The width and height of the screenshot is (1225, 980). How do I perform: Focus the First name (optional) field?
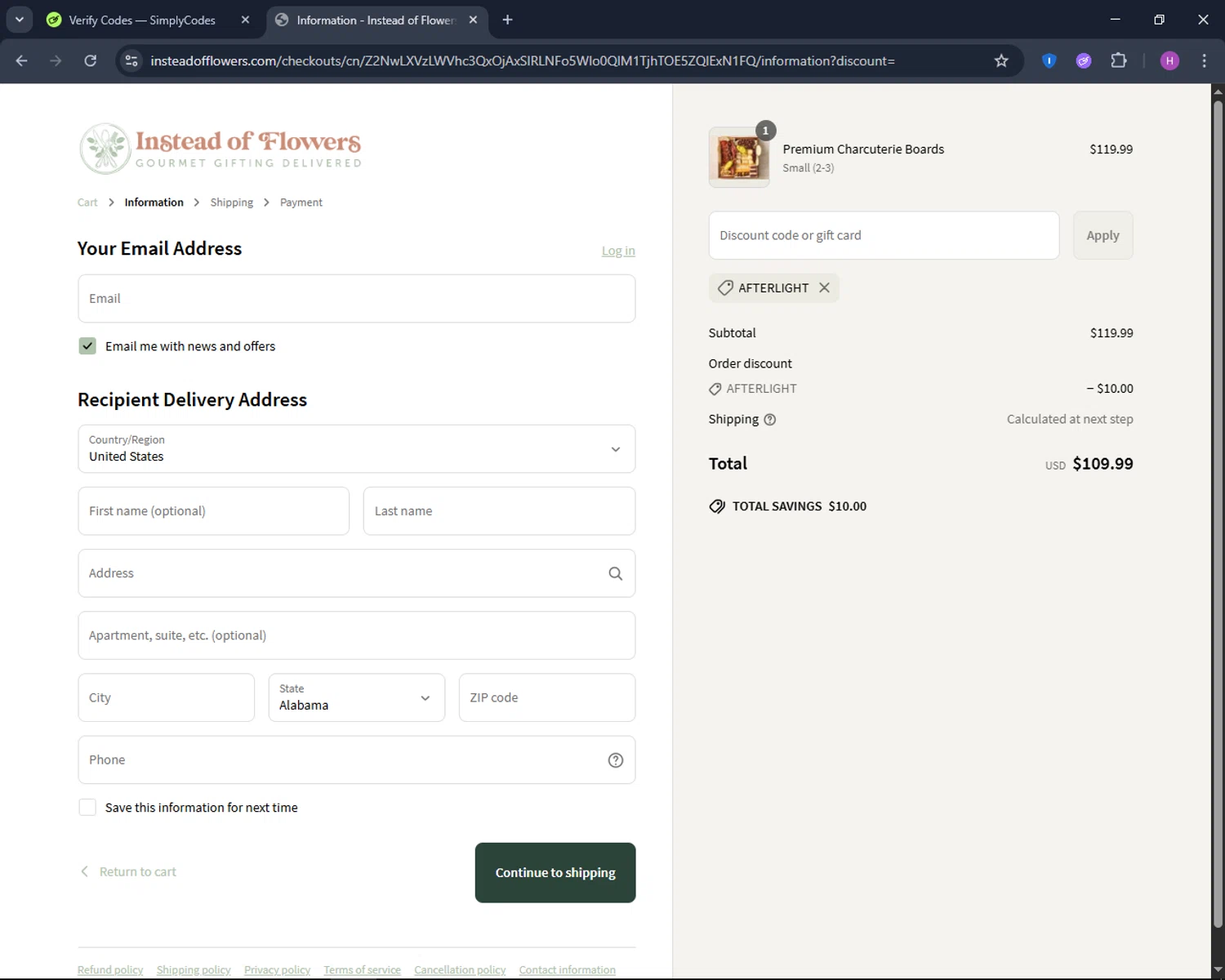[x=214, y=511]
